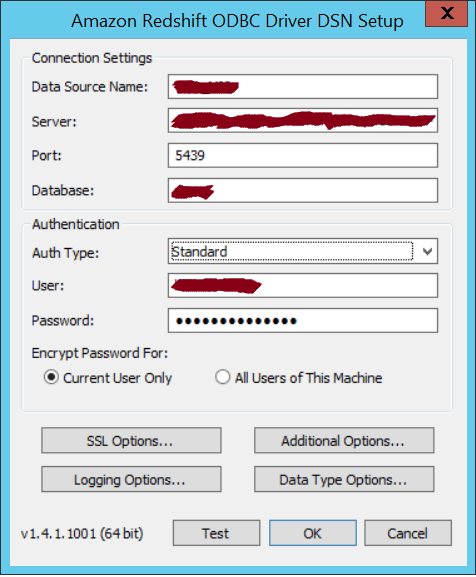Close the dialog with the X button
The image size is (476, 577).
click(447, 14)
